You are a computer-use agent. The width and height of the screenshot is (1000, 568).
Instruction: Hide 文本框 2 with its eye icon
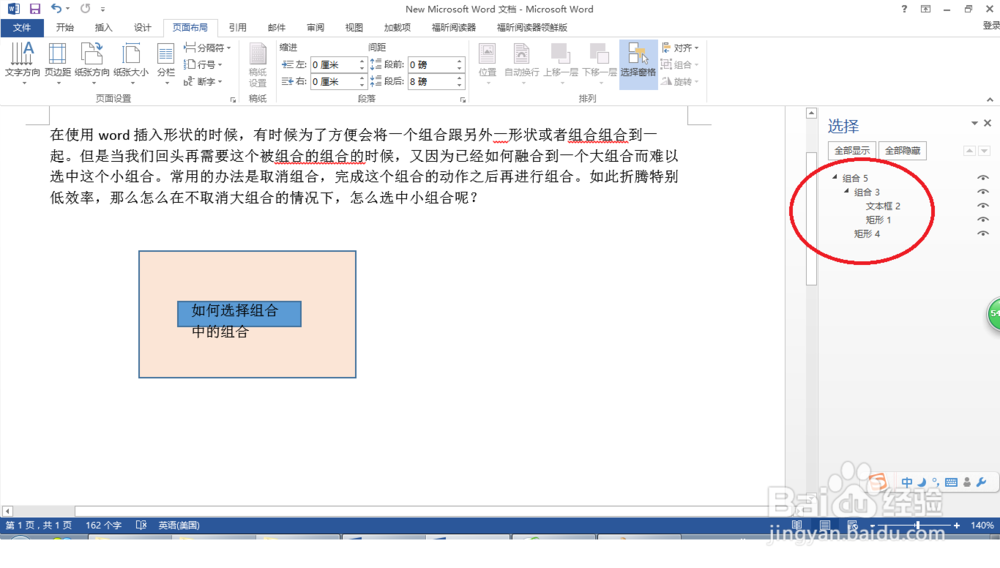click(983, 206)
